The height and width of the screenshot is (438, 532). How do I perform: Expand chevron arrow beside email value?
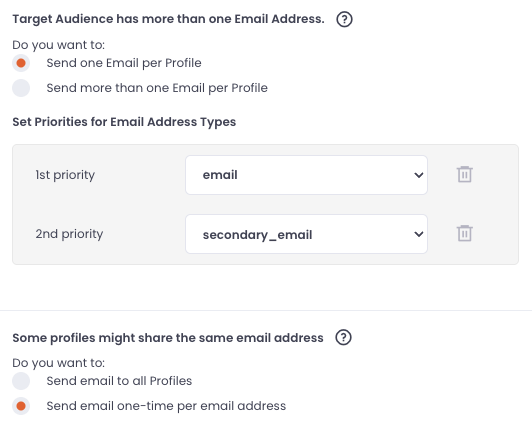(419, 175)
